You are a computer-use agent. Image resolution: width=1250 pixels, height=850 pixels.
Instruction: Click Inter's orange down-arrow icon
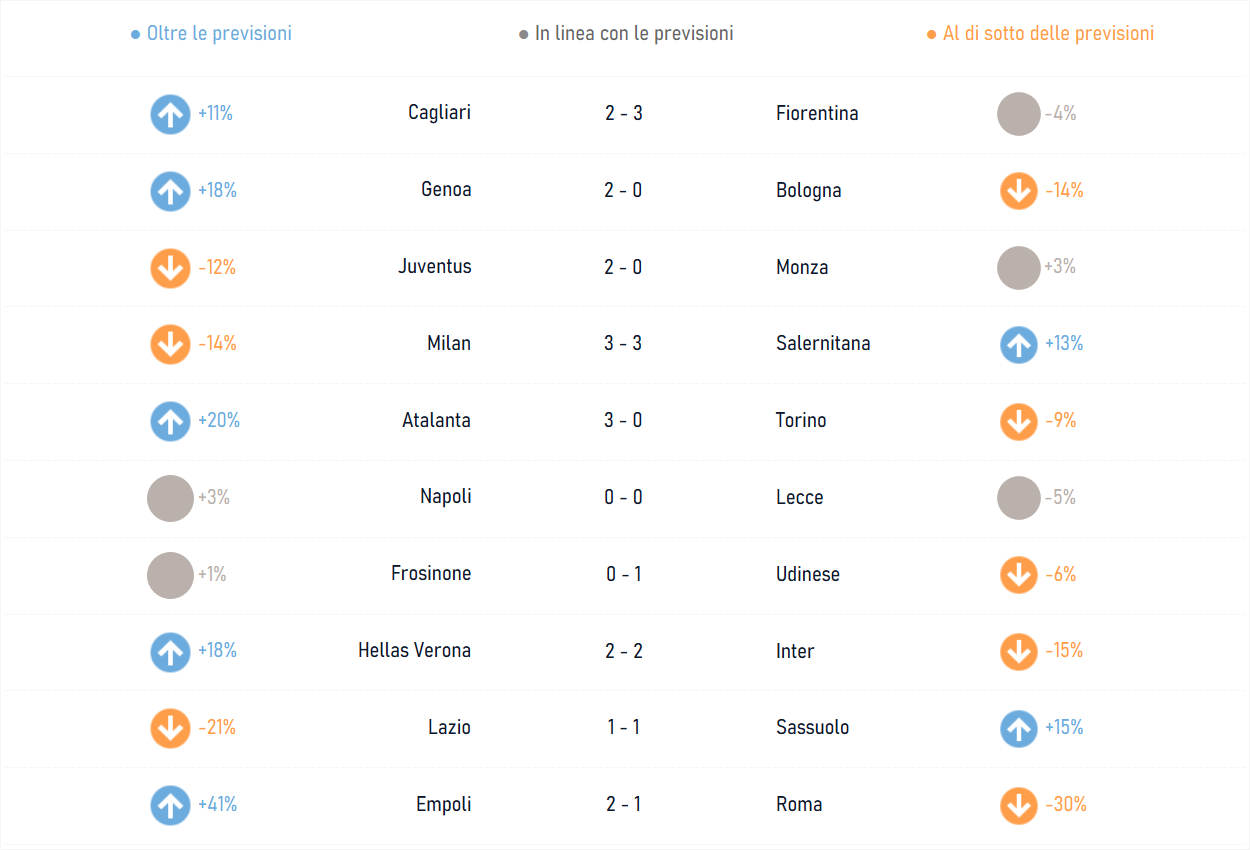1019,652
